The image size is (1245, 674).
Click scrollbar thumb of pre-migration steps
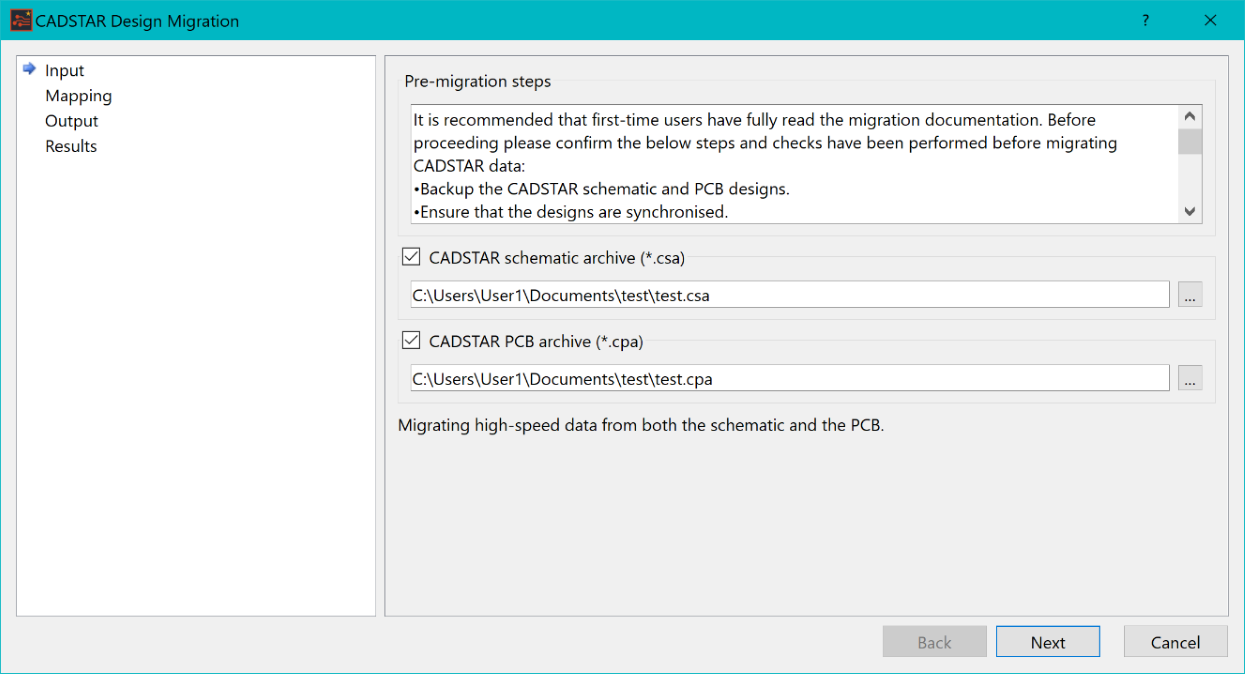click(1190, 141)
